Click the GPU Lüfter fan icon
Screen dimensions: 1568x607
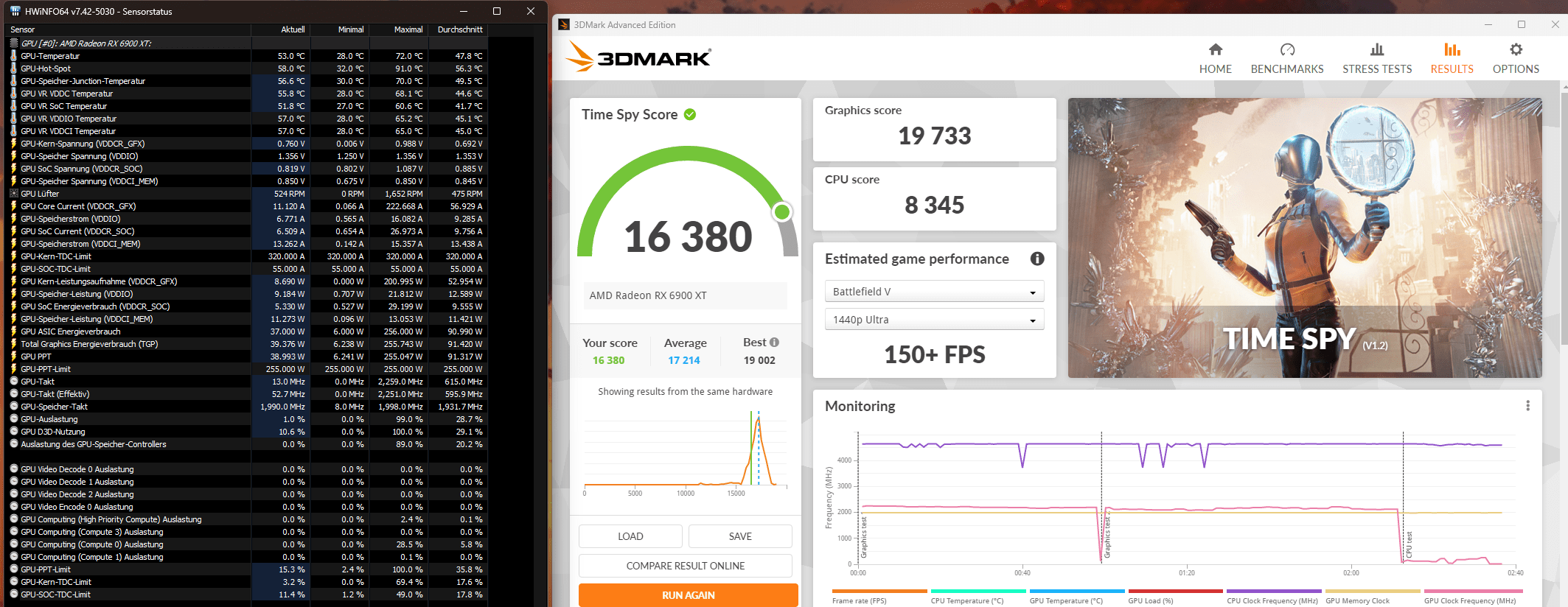click(13, 194)
